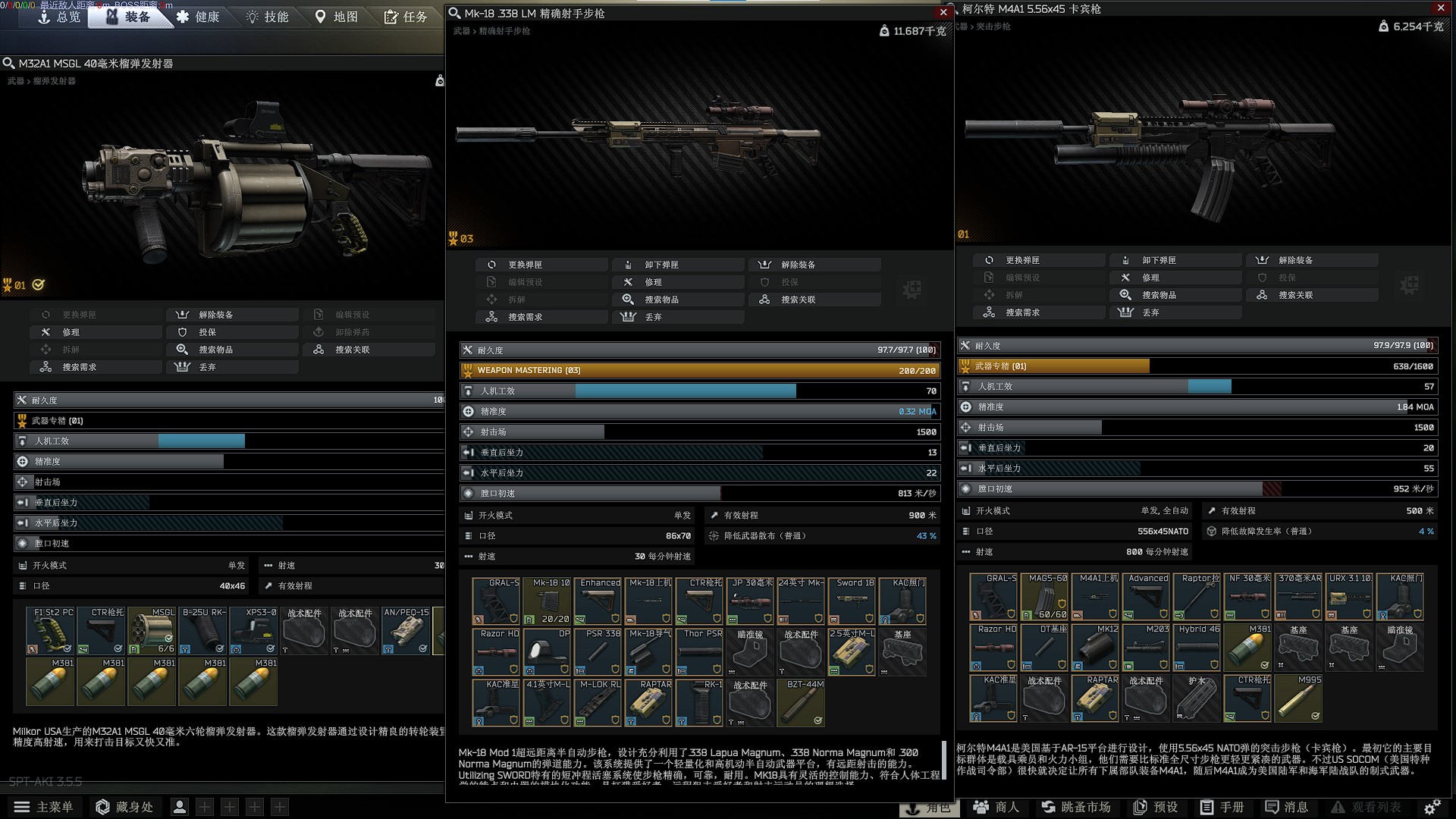
Task: Select the MSGL cylinder slot 6/6
Action: (152, 630)
